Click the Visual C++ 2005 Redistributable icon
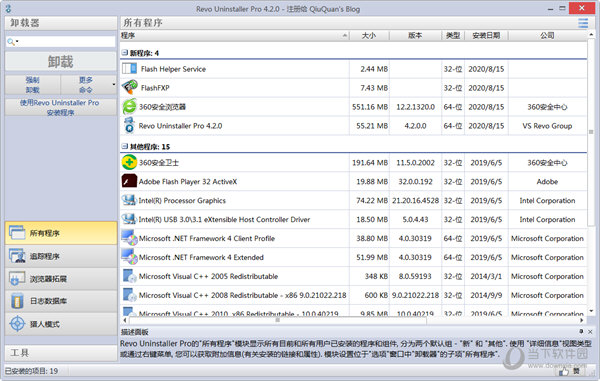 point(129,276)
